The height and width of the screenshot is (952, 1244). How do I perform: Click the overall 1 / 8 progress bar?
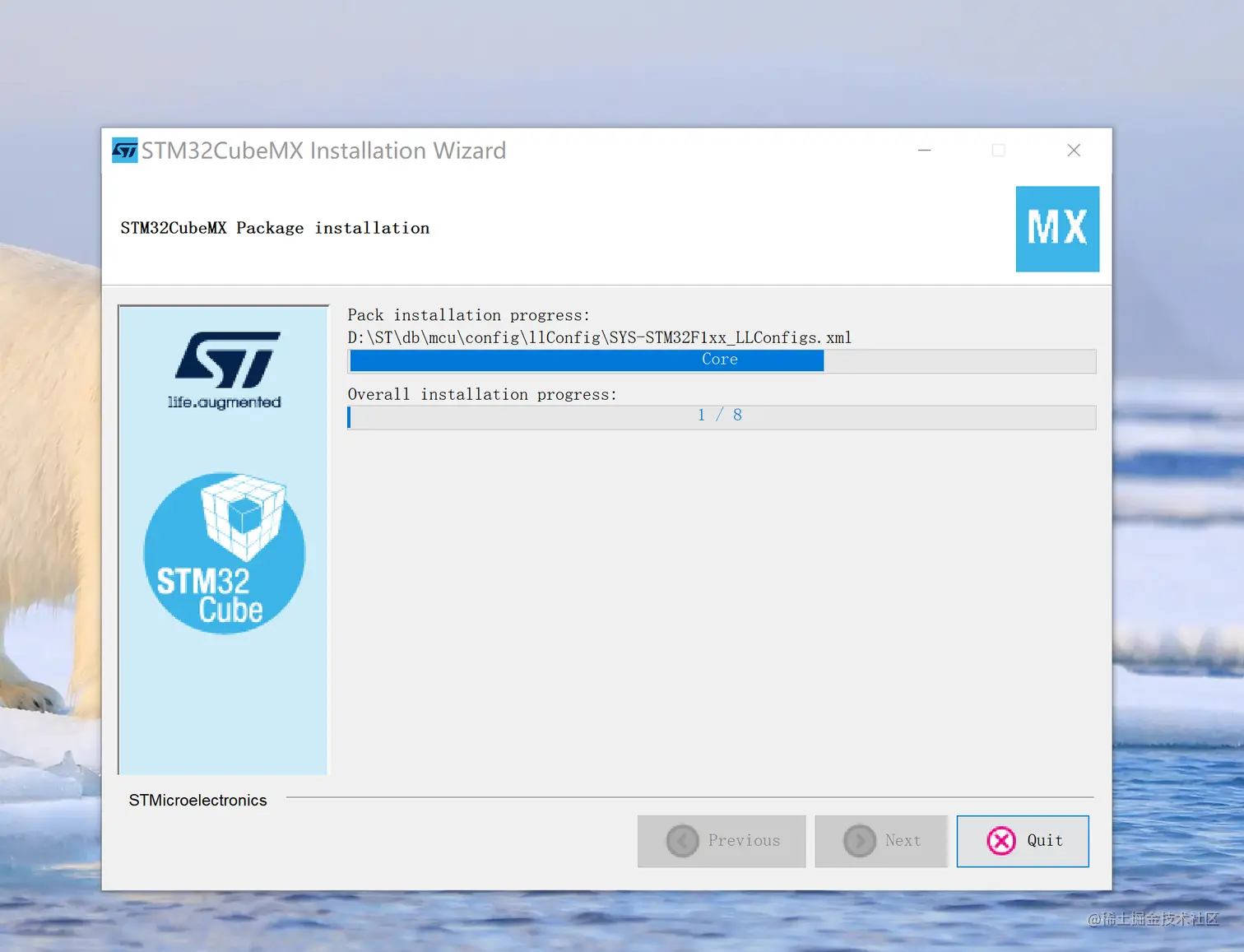tap(722, 416)
